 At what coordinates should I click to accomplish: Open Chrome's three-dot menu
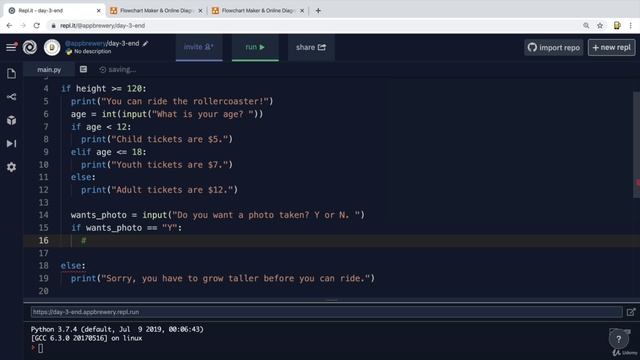click(631, 25)
